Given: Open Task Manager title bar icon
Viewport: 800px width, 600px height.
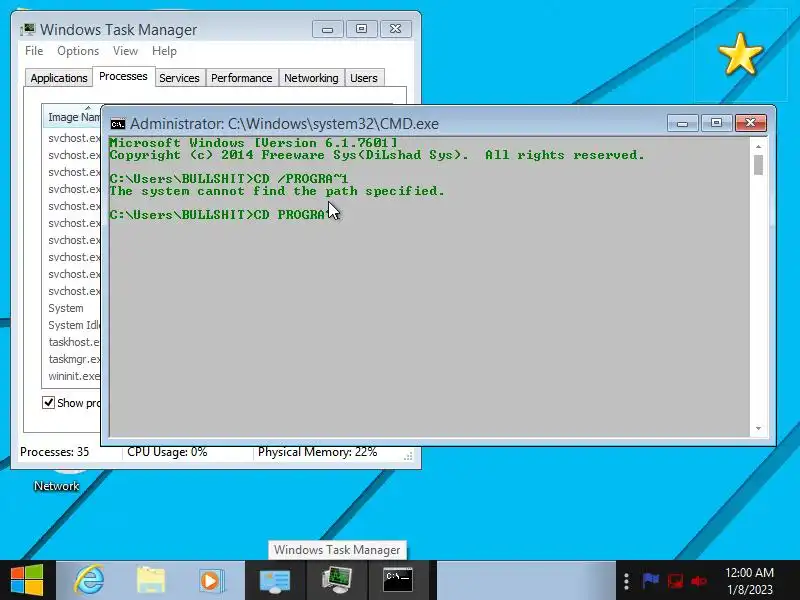Looking at the screenshot, I should [x=29, y=30].
